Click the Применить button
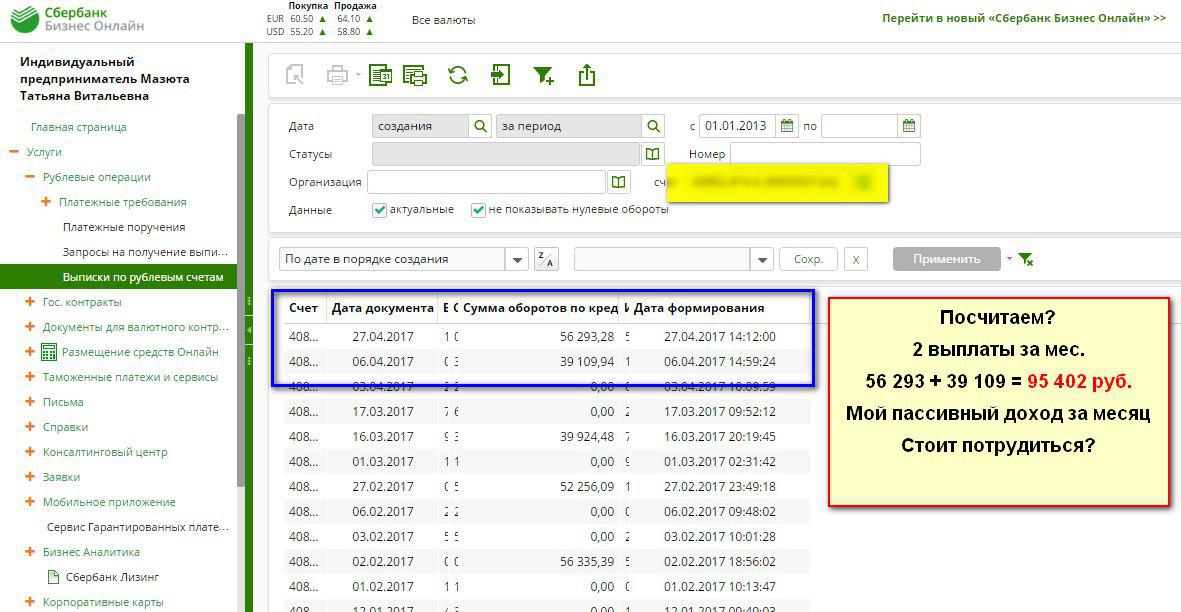The width and height of the screenshot is (1181, 612). point(947,259)
